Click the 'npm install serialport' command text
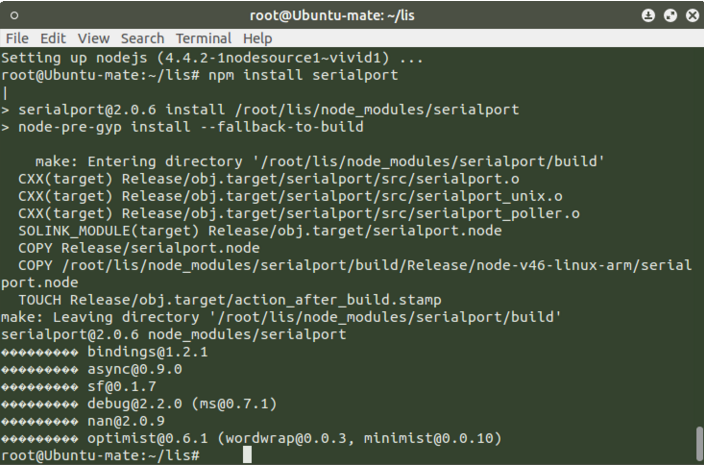 coord(303,75)
